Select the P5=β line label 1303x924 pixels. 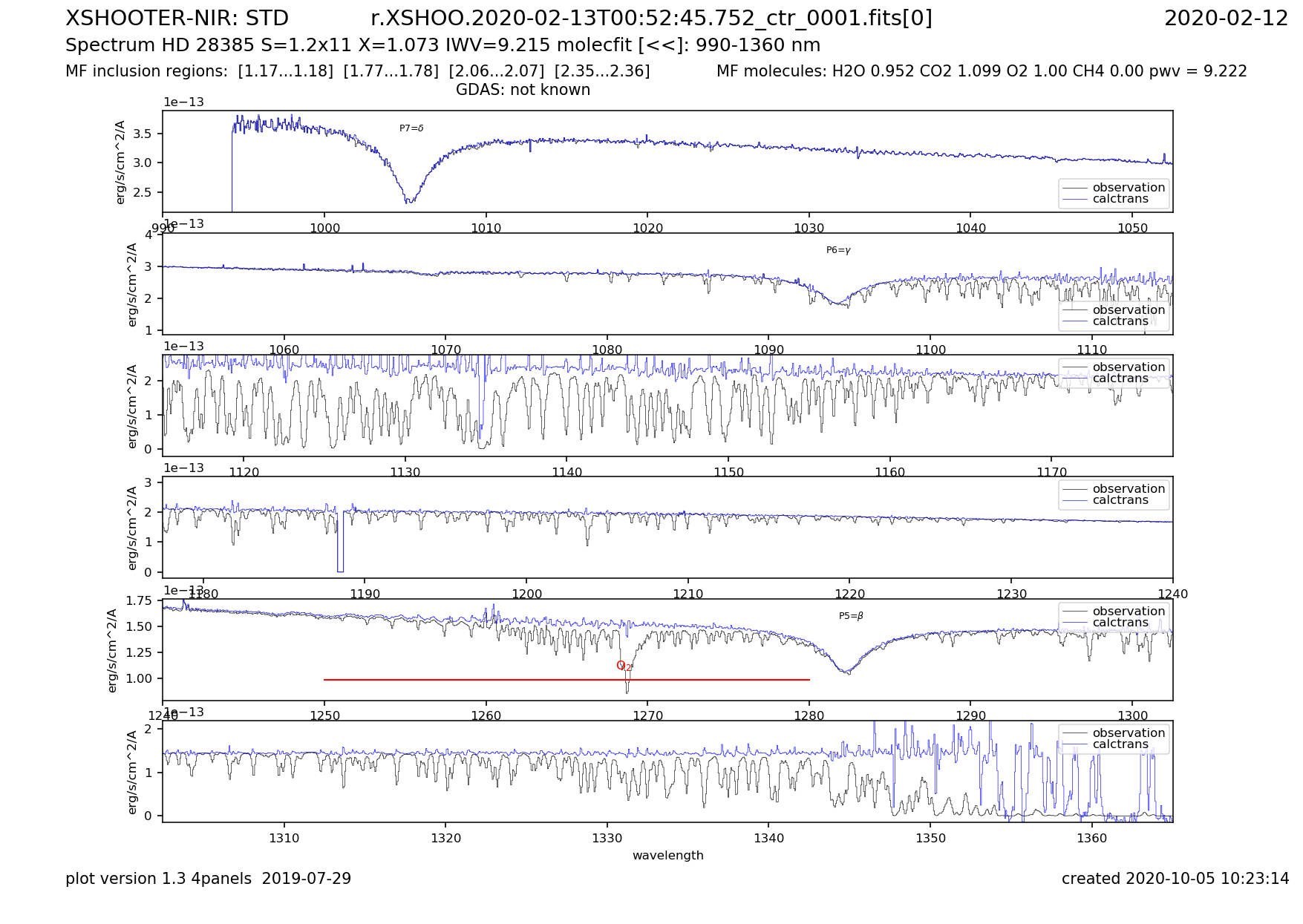(x=851, y=616)
